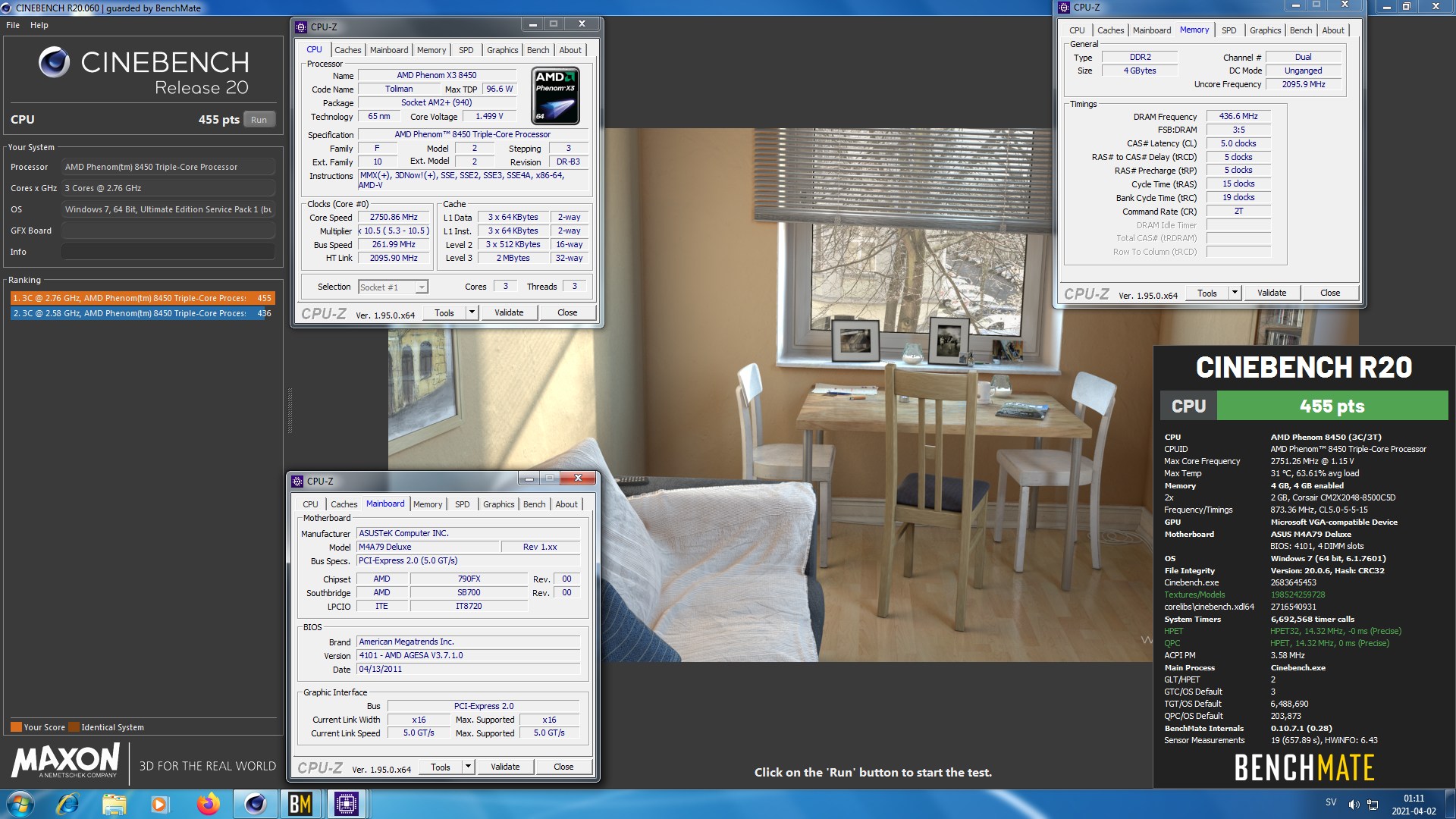Click the 455 pts BenchMate score bar
This screenshot has height=819, width=1456.
1332,406
